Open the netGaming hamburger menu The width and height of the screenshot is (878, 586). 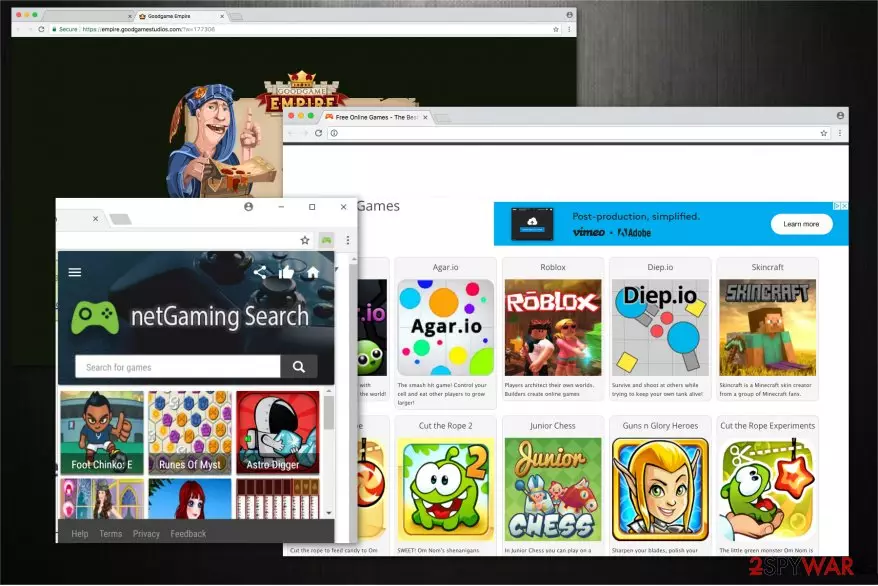(x=74, y=272)
